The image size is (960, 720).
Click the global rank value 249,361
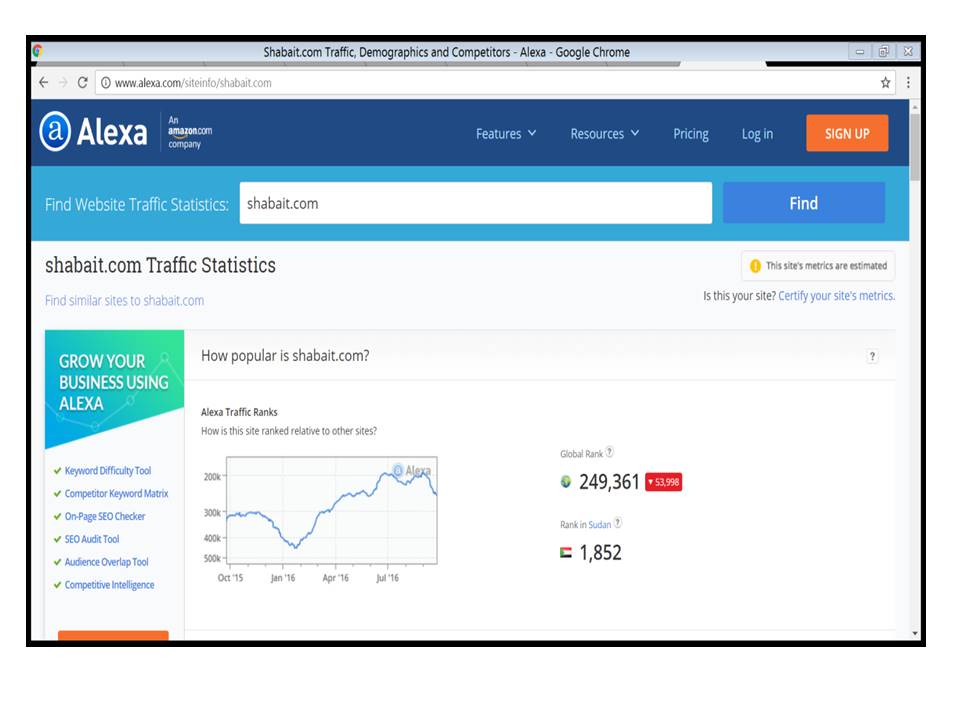609,482
